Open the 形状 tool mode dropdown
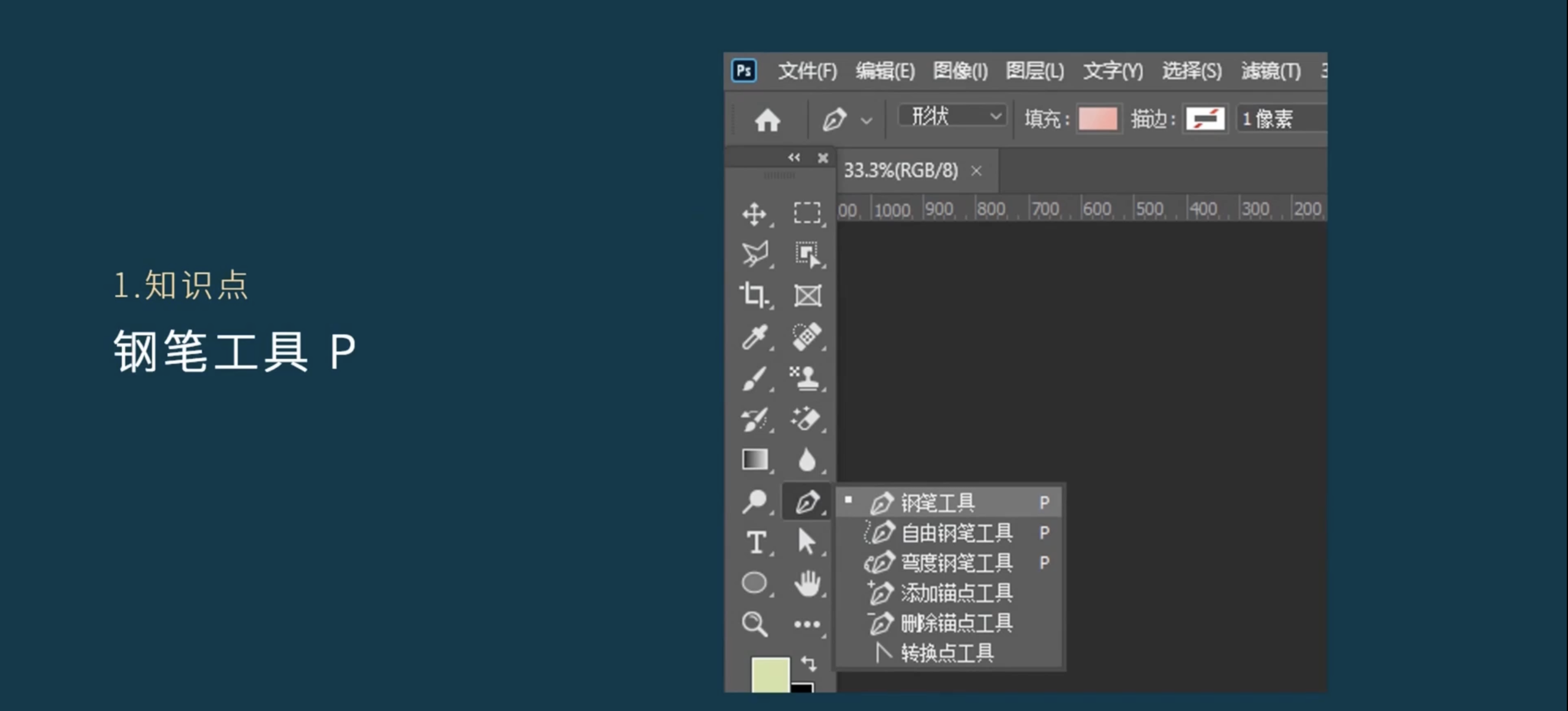 tap(952, 116)
